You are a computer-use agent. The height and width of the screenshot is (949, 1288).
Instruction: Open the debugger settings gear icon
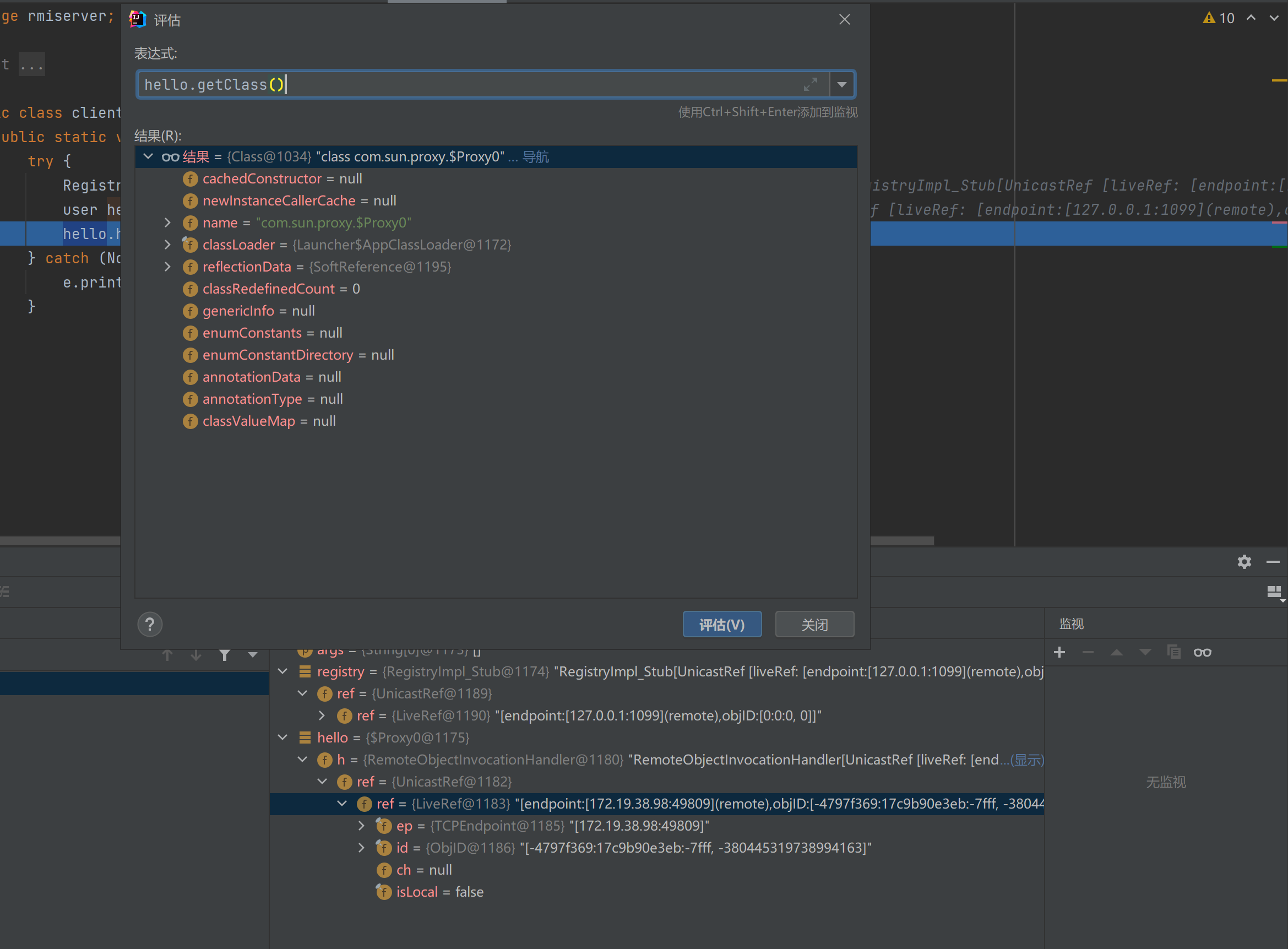point(1244,562)
